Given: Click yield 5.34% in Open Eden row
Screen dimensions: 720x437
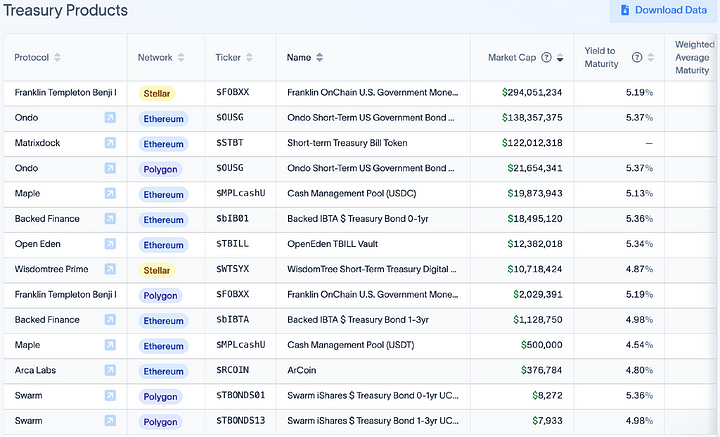Looking at the screenshot, I should pyautogui.click(x=639, y=244).
